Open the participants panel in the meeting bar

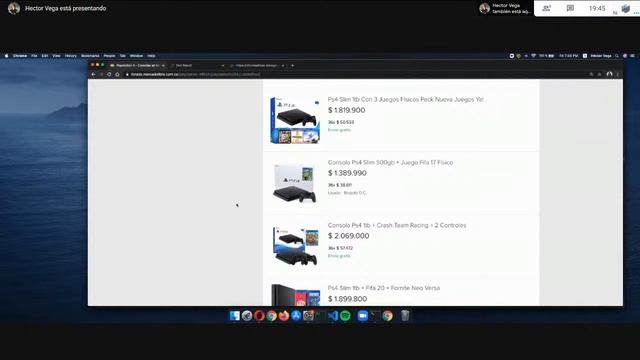pos(547,8)
